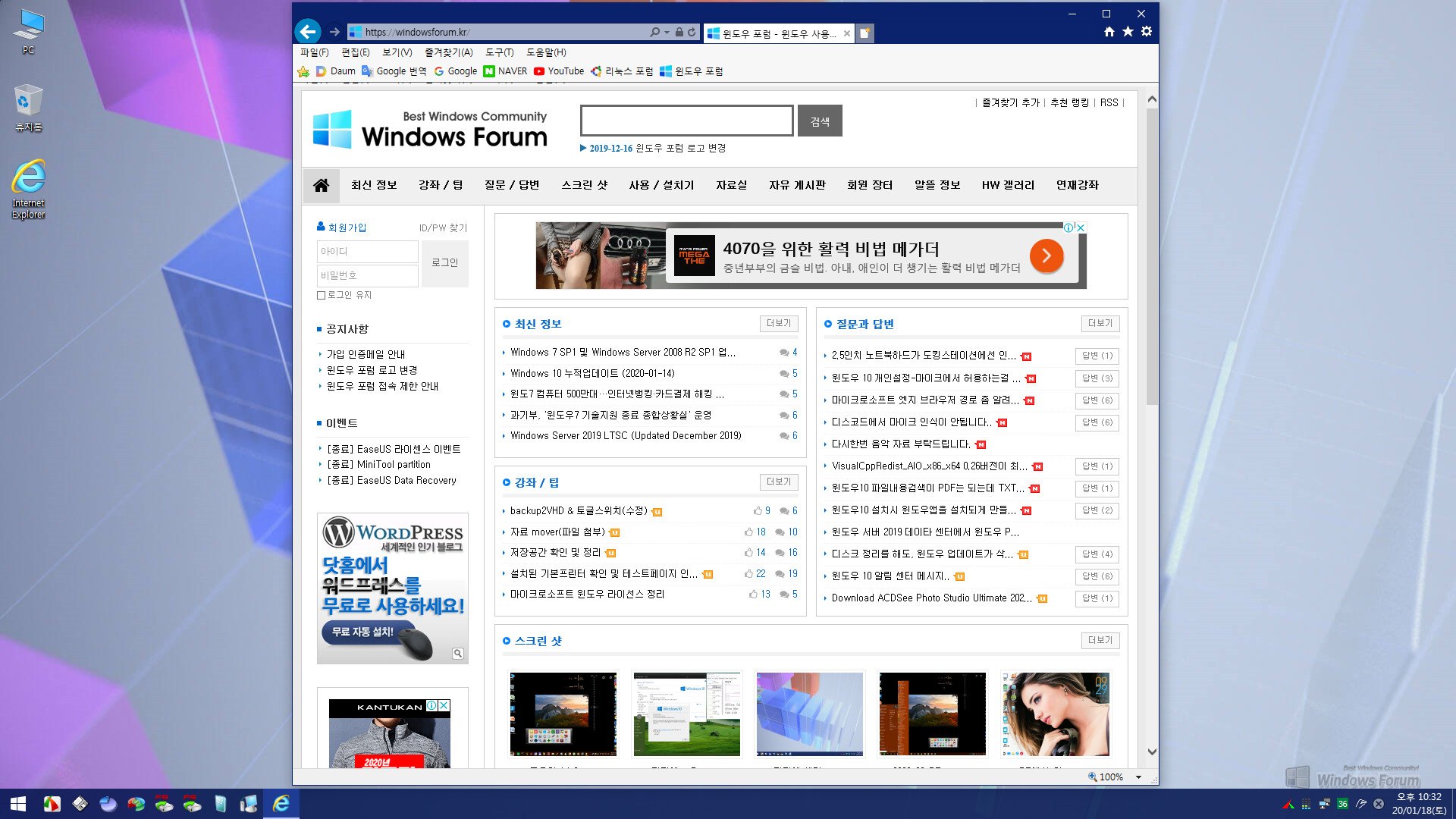Open the Favorites star icon
The height and width of the screenshot is (819, 1456).
1128,32
